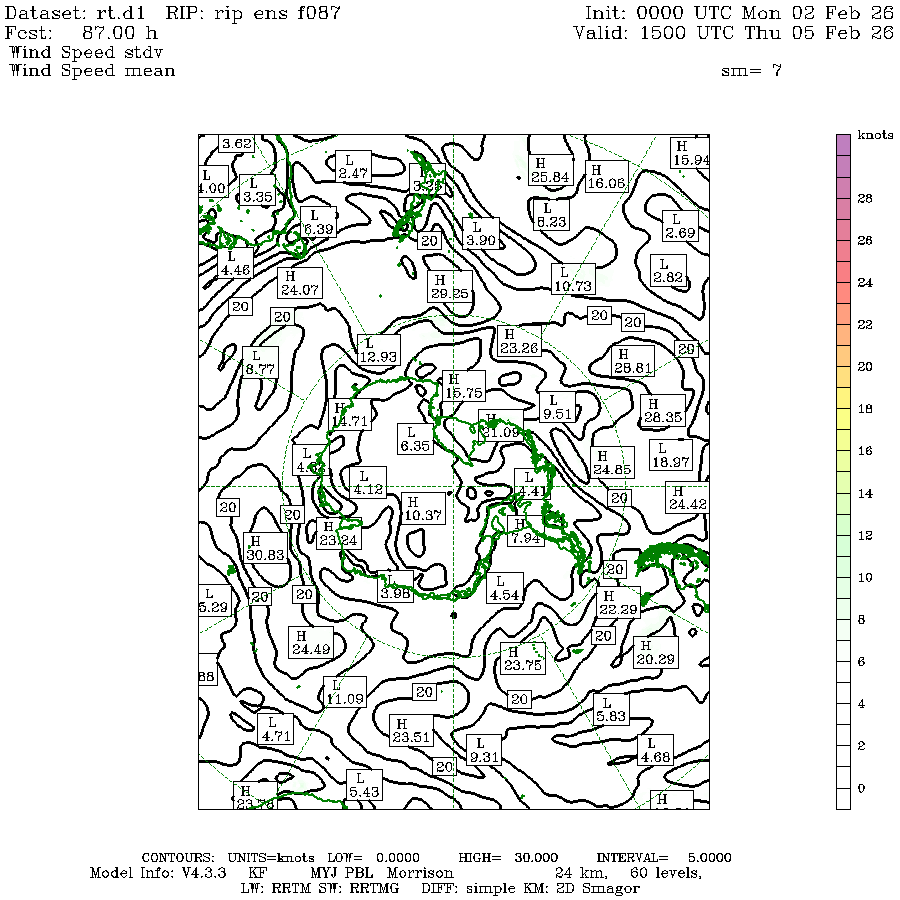This screenshot has height=900, width=900.
Task: Select the 'sm= 7' smoothing label
Action: pos(751,71)
